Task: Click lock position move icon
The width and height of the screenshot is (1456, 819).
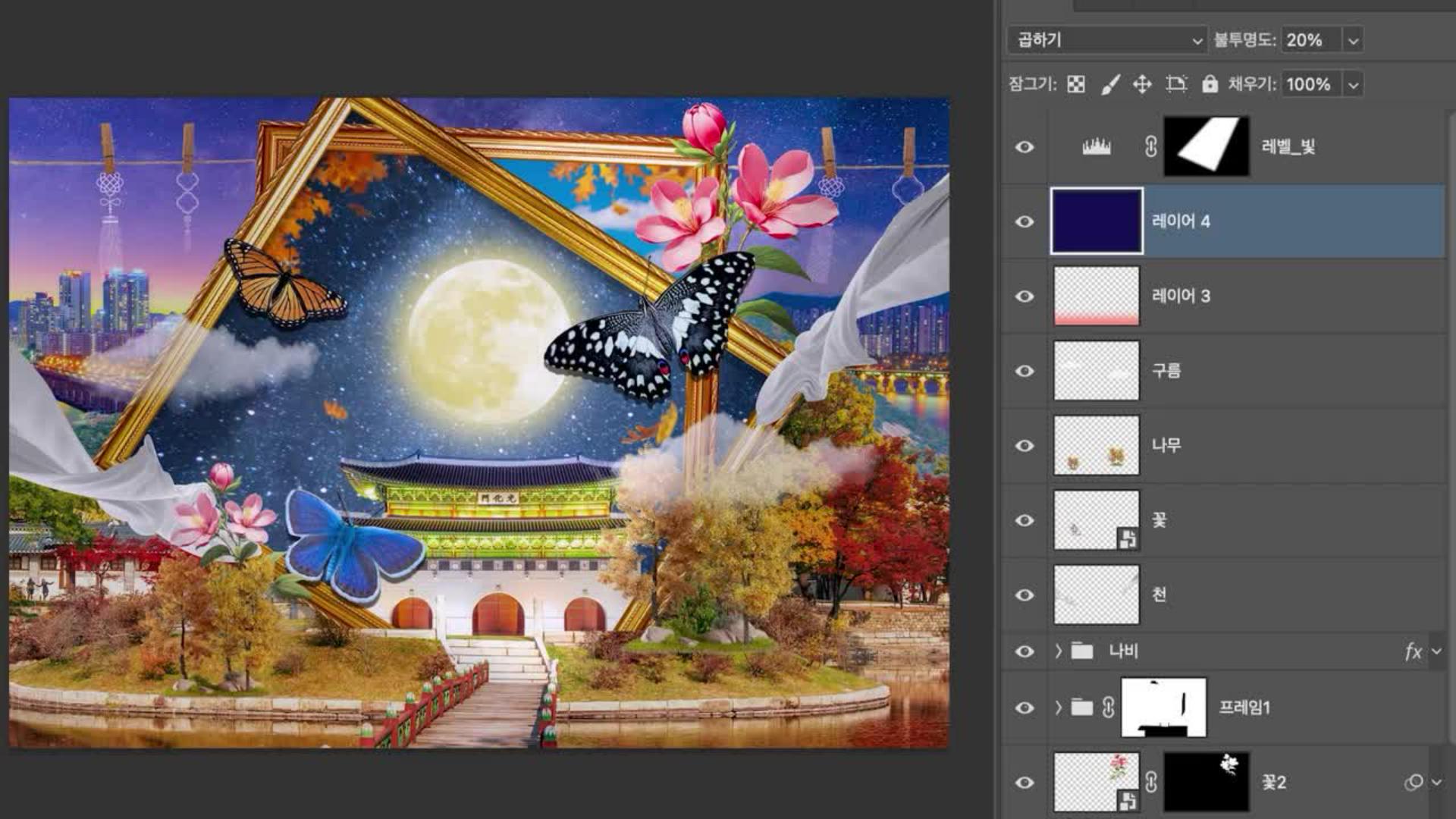Action: [1142, 84]
